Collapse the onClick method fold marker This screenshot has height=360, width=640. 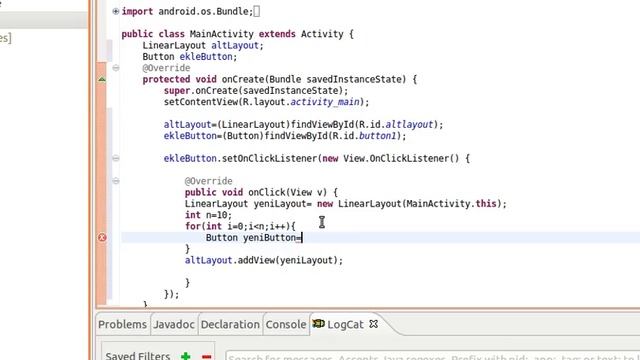[x=116, y=181]
